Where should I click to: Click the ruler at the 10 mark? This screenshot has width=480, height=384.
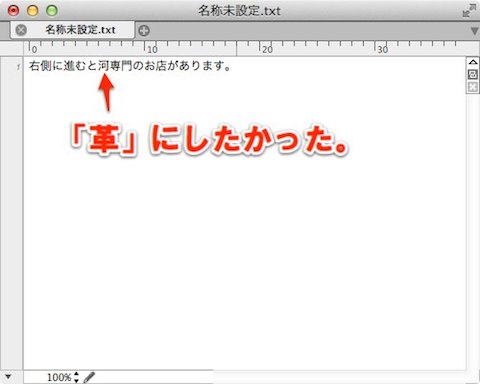tap(152, 50)
